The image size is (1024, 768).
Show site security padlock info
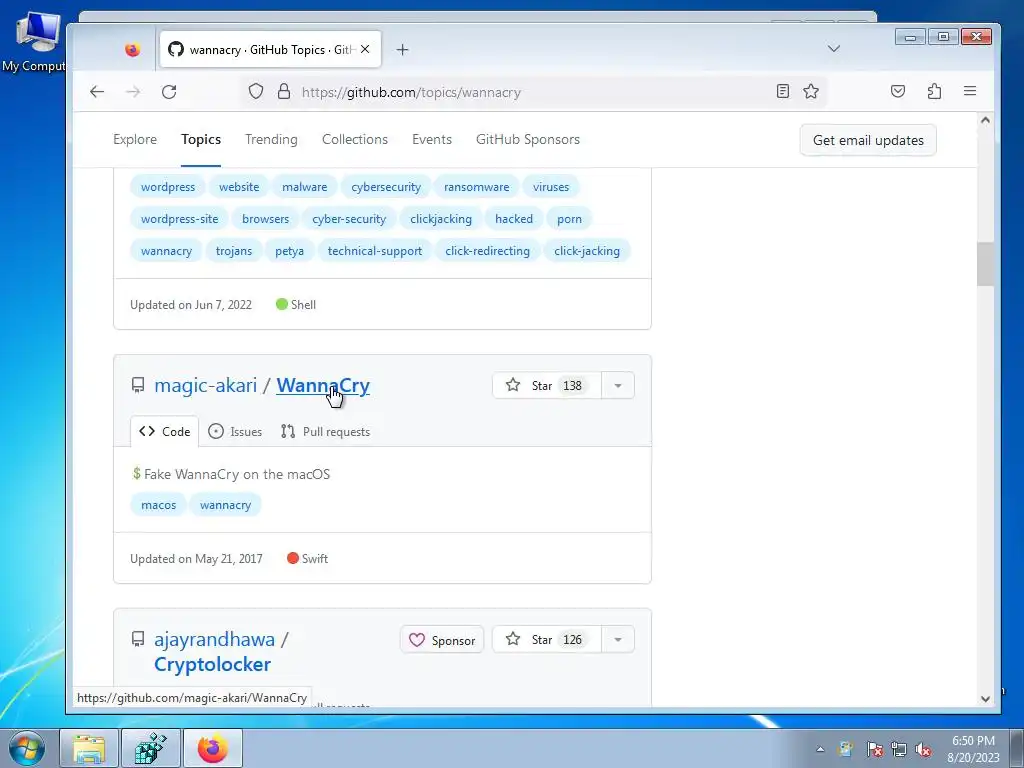coord(283,91)
